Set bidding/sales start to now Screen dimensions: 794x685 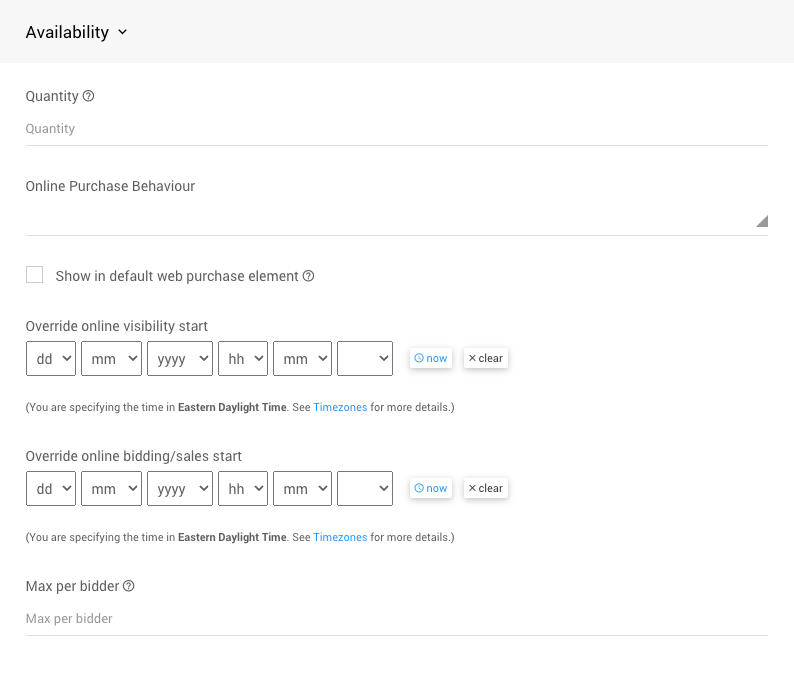point(431,488)
